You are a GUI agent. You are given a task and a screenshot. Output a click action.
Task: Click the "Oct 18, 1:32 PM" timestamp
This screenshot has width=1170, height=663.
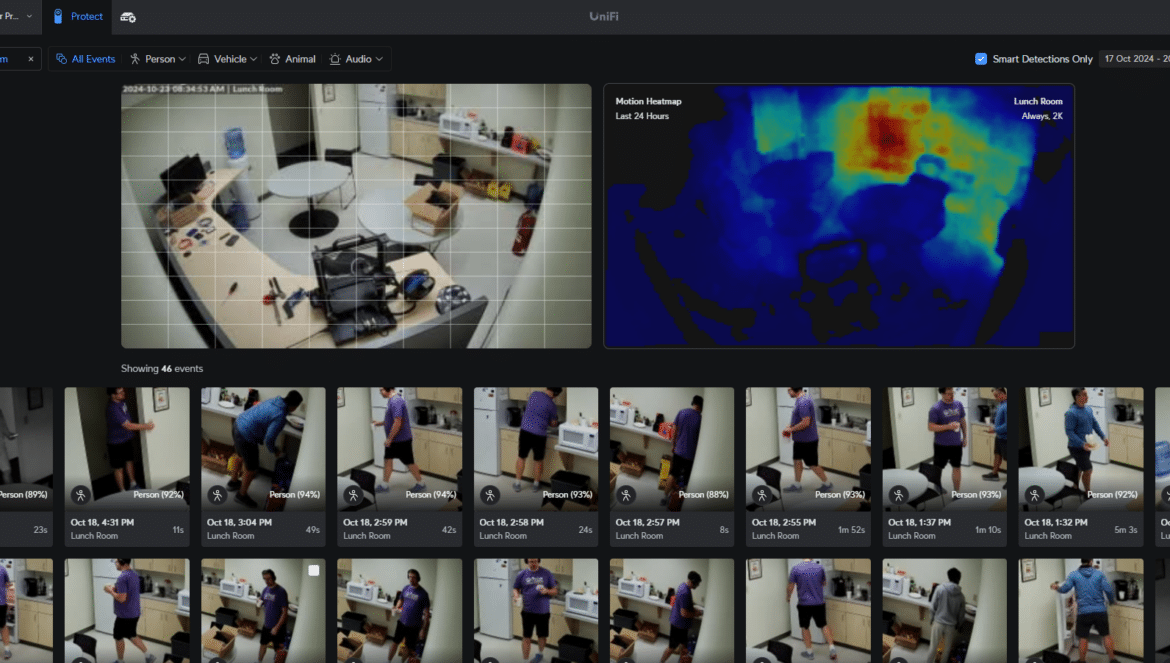(x=1056, y=523)
